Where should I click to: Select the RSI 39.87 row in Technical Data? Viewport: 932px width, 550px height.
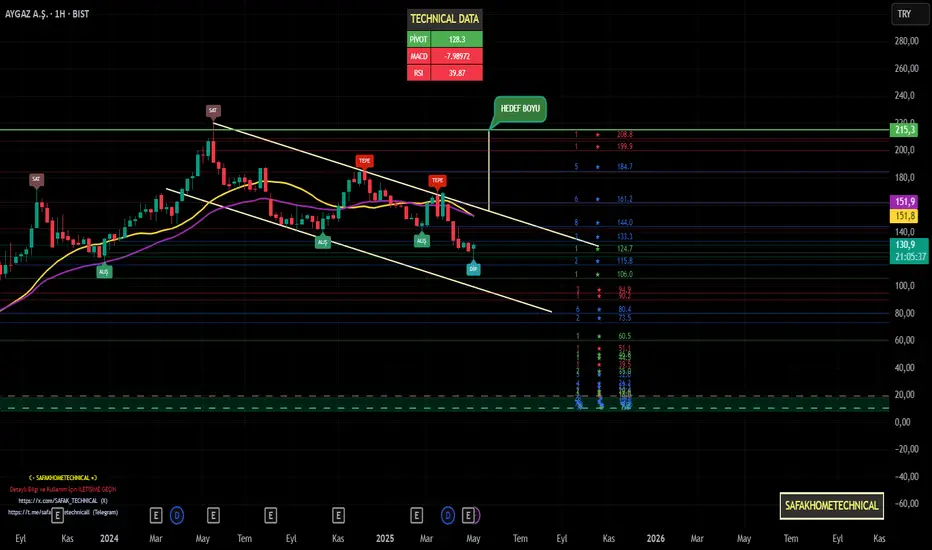click(x=445, y=73)
